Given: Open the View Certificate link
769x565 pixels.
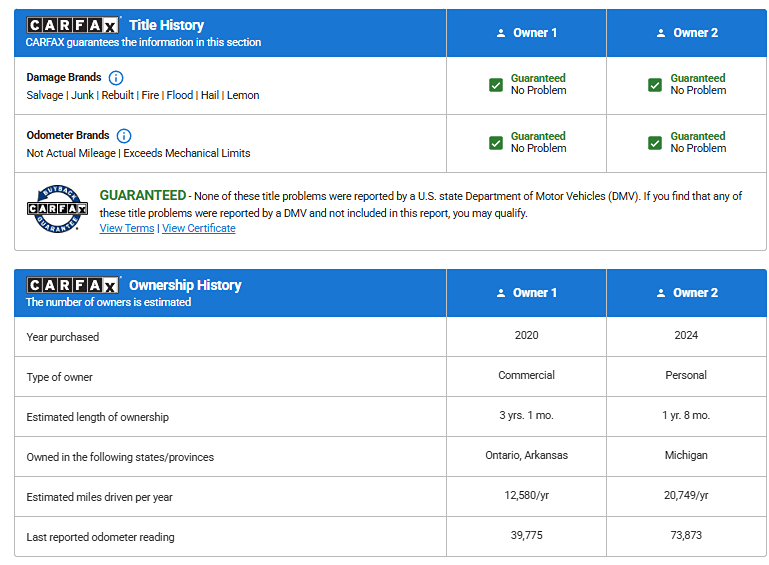Looking at the screenshot, I should pyautogui.click(x=199, y=228).
